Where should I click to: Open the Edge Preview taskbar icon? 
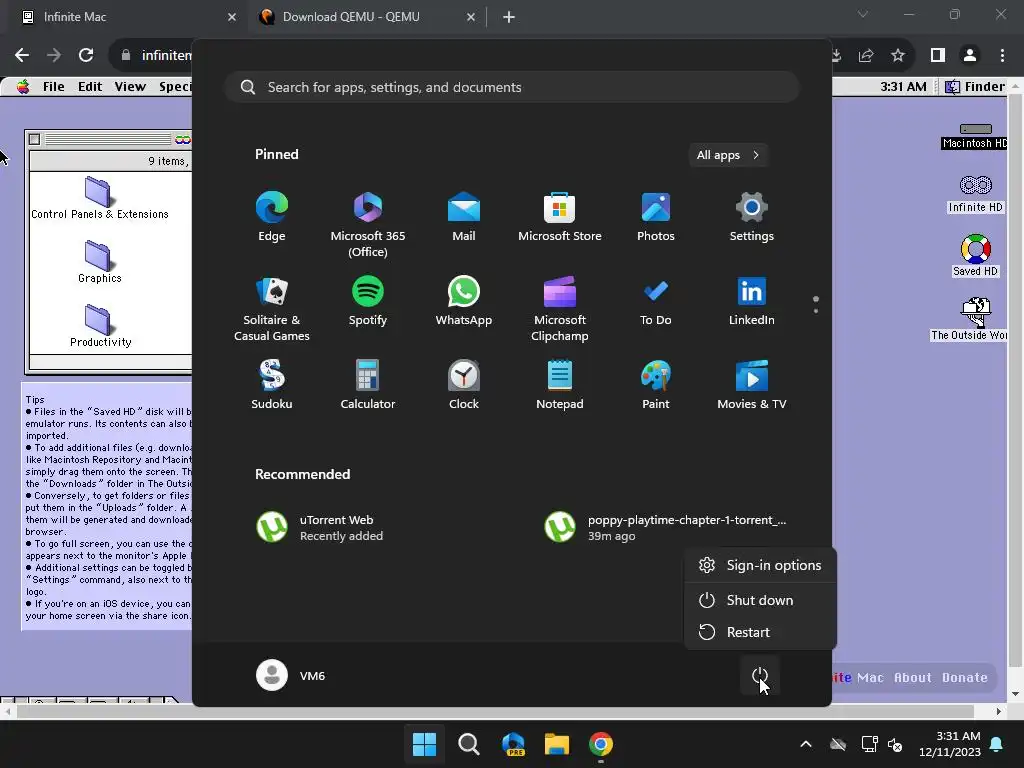click(x=513, y=744)
